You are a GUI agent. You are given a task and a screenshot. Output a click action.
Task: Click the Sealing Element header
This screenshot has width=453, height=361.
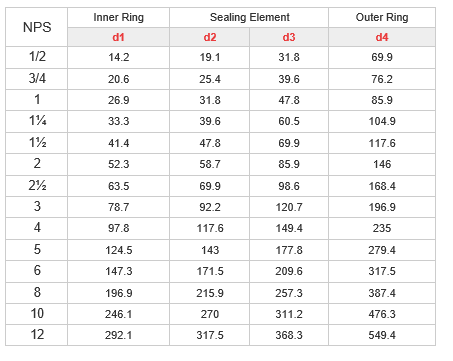coord(250,17)
